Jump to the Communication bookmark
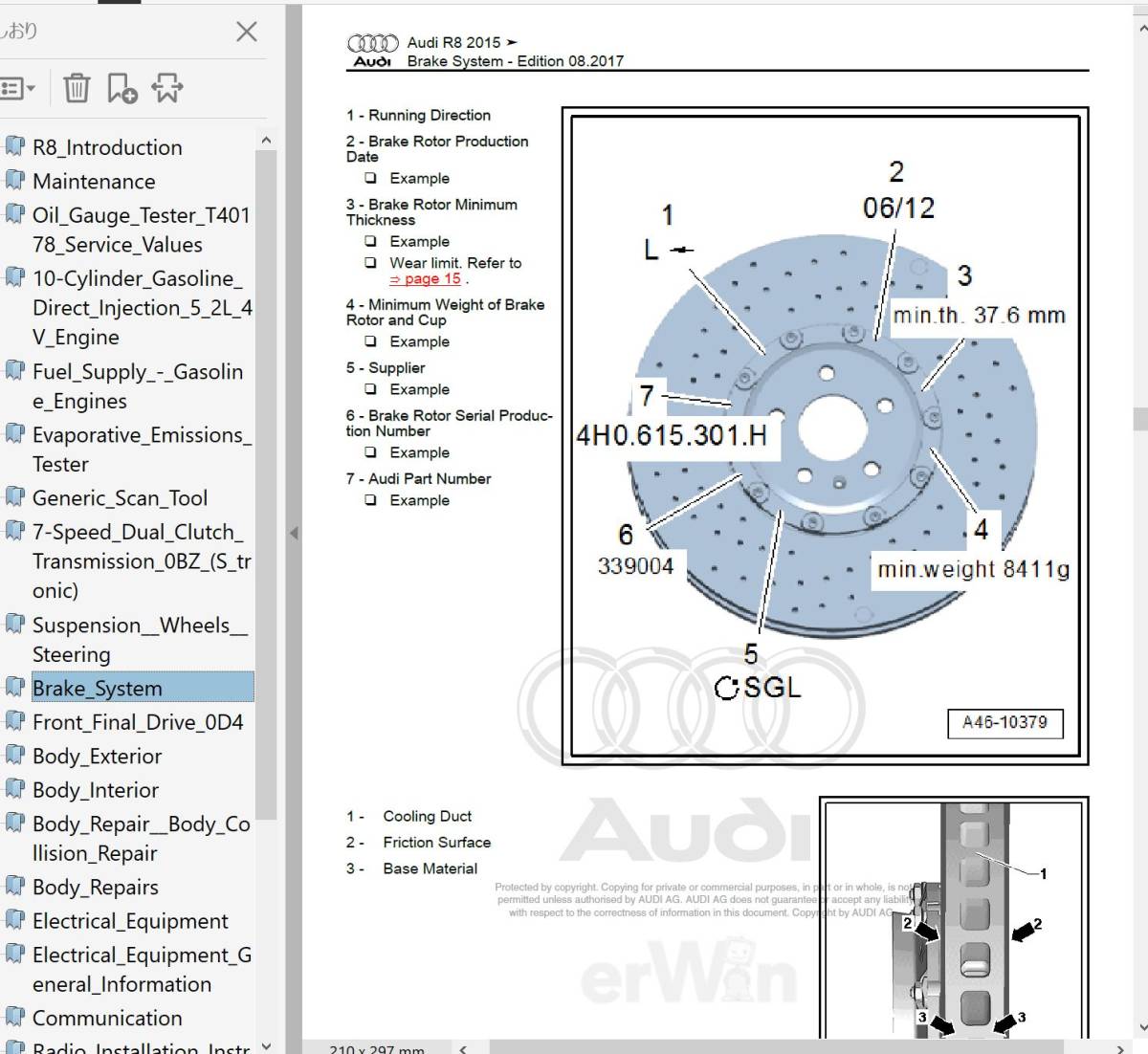This screenshot has height=1054, width=1148. 107,1018
